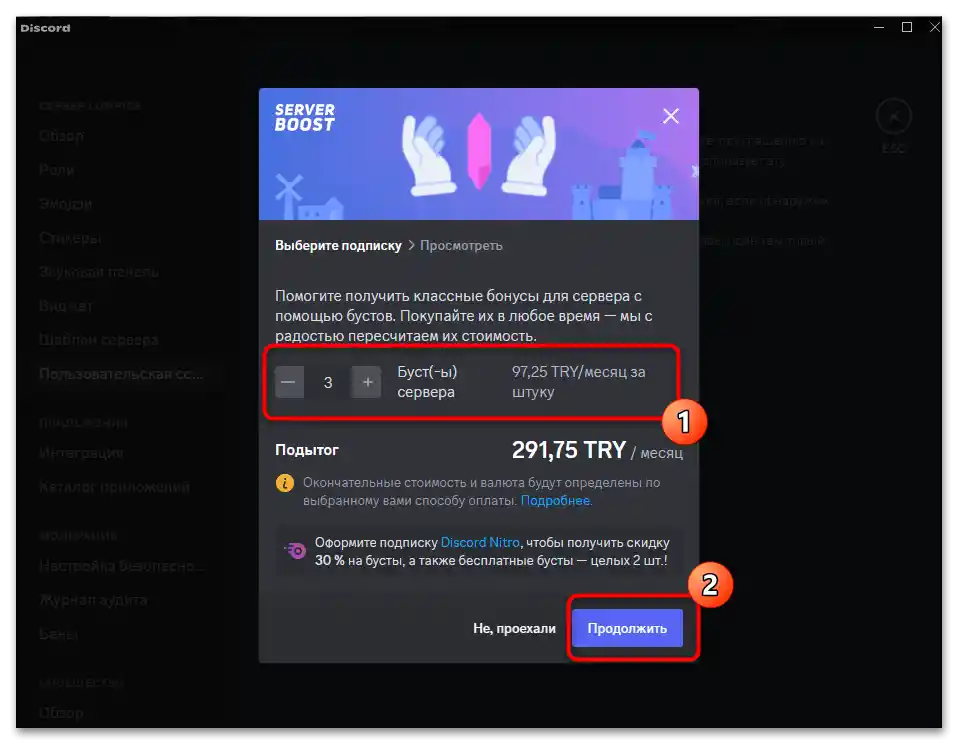
Task: Open Шаблон сервера in background sidebar
Action: click(98, 340)
